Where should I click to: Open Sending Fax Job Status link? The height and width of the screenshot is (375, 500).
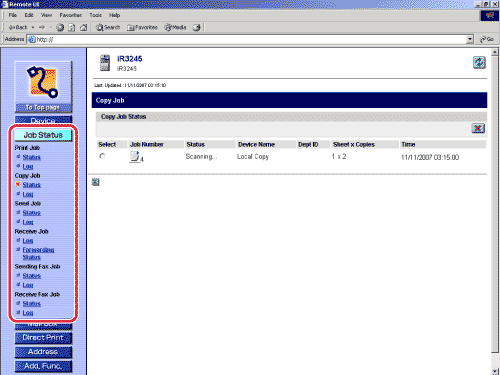tap(32, 276)
